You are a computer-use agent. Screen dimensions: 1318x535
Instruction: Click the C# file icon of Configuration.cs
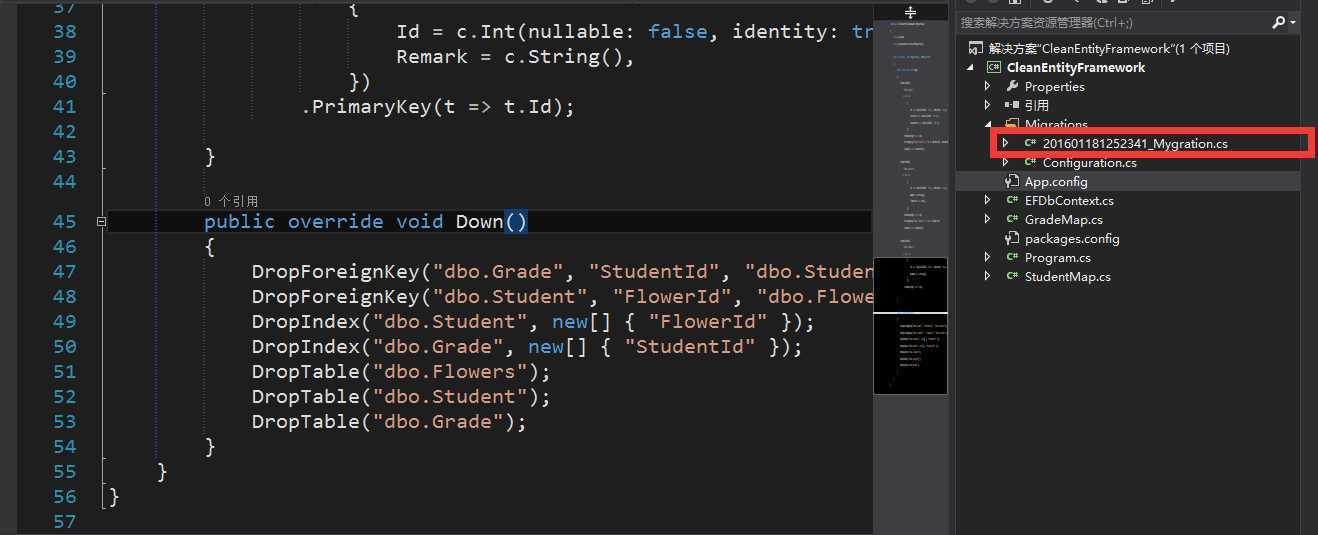point(1029,162)
